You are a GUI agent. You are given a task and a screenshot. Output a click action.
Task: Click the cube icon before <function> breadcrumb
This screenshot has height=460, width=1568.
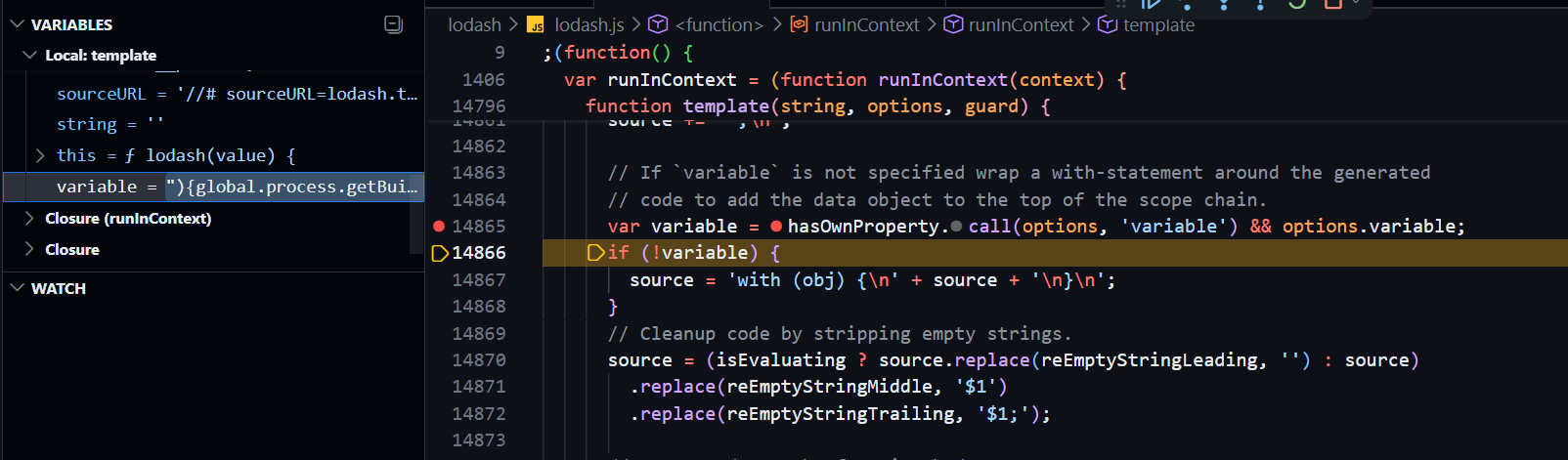click(x=658, y=24)
